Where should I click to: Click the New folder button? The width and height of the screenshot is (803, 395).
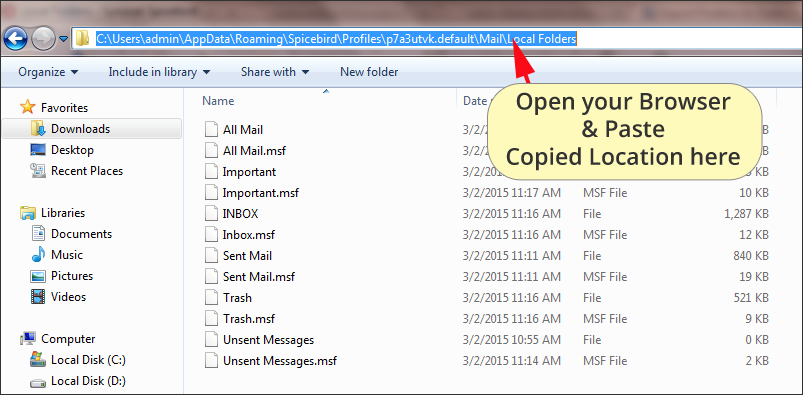(x=369, y=72)
